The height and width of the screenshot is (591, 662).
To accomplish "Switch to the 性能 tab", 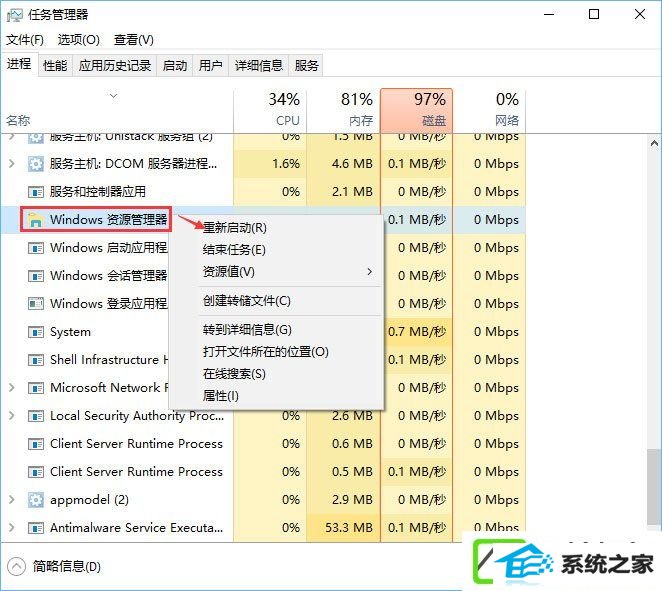I will [55, 65].
